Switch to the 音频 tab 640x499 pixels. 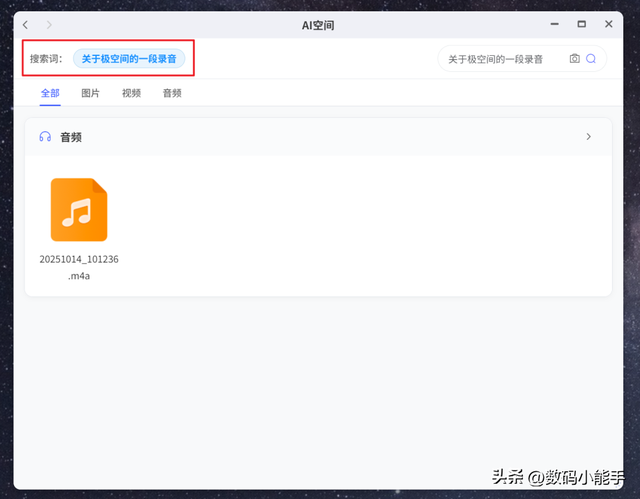click(172, 93)
